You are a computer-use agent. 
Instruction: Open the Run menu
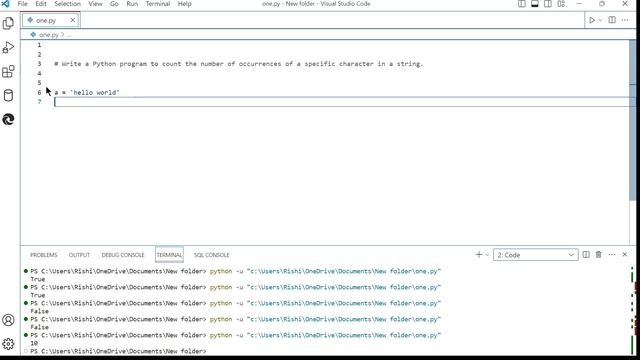[132, 4]
